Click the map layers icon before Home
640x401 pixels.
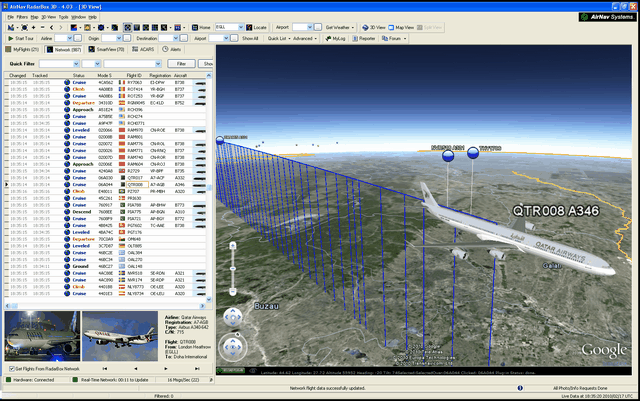coord(178,27)
